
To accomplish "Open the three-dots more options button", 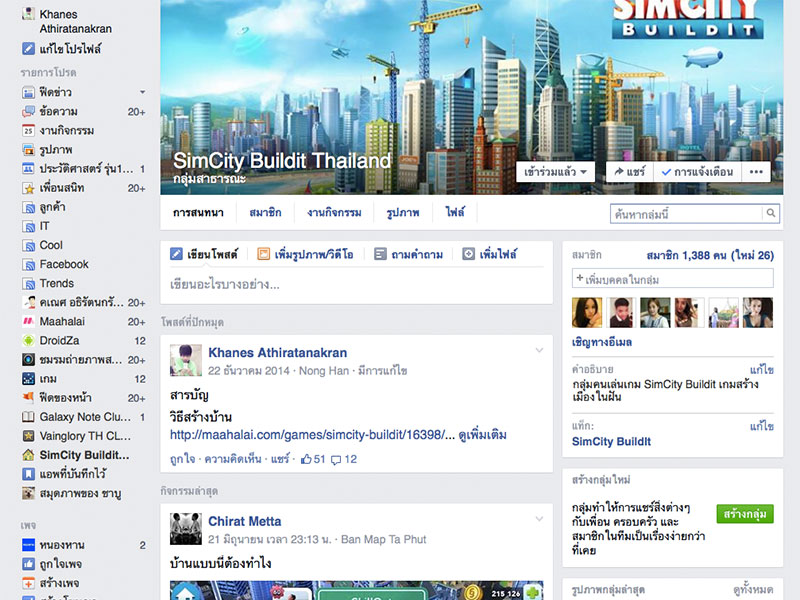I will [756, 172].
